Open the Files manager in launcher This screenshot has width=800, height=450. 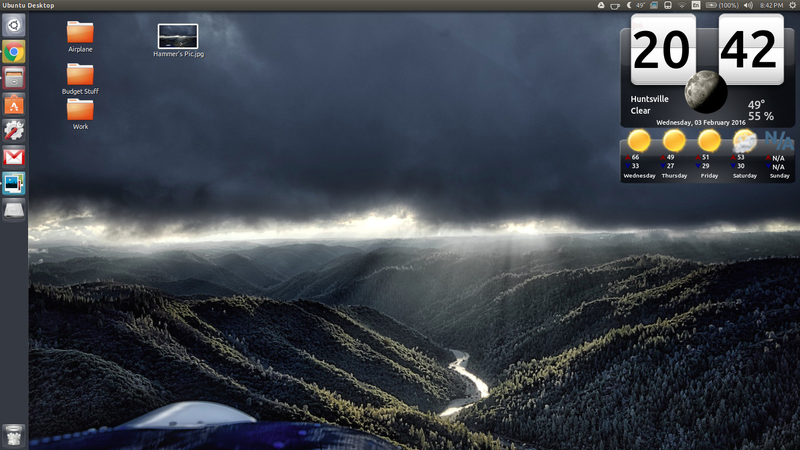tap(14, 79)
